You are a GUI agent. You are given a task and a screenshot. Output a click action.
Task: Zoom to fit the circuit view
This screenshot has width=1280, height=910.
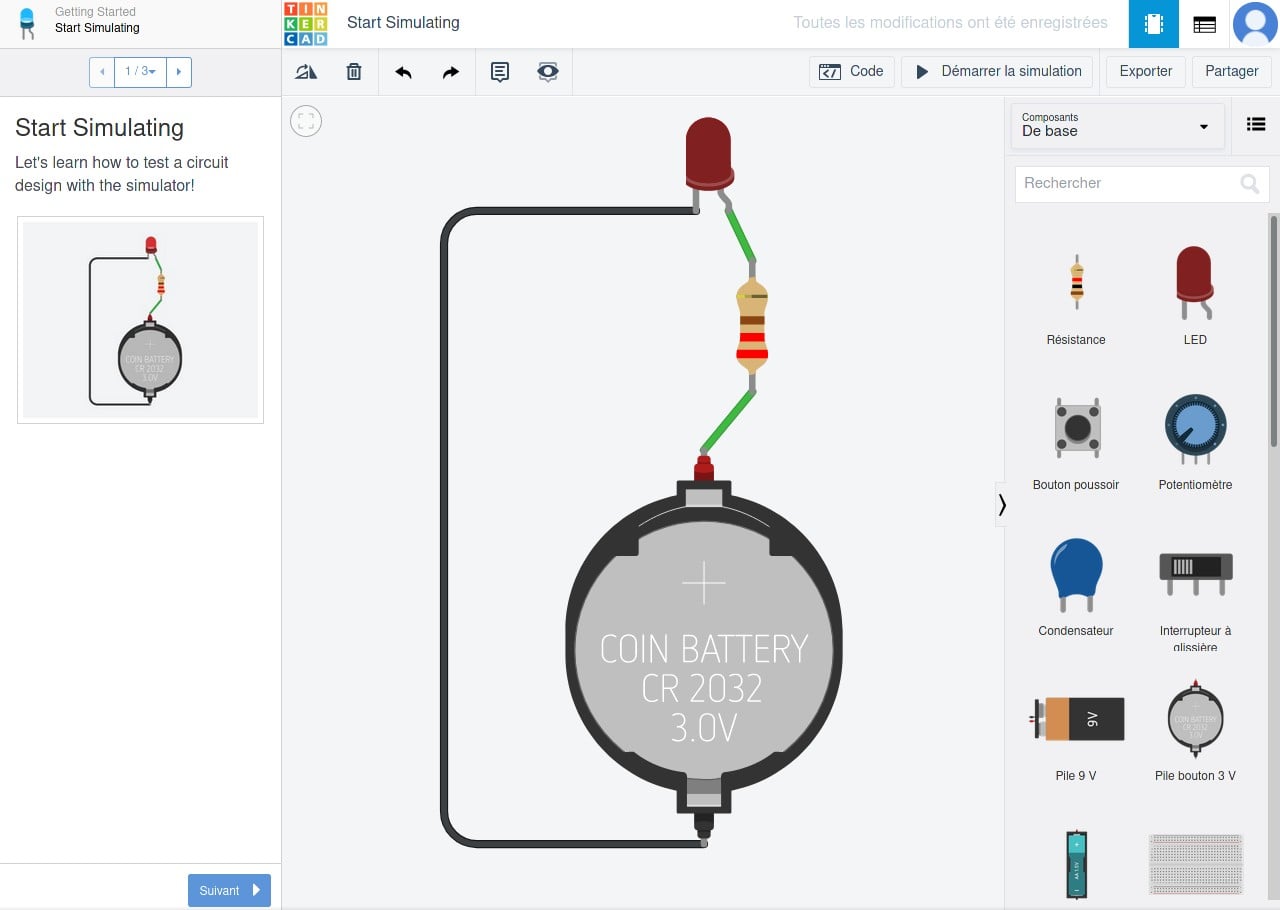(306, 121)
